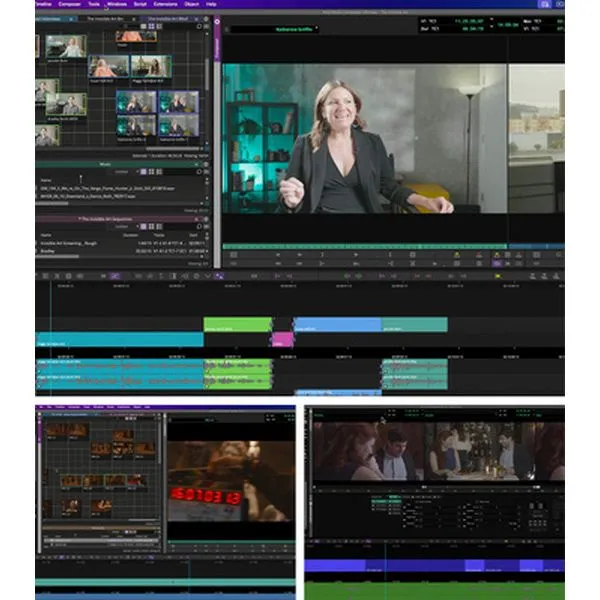
Task: Open the Object menu
Action: (x=191, y=4)
